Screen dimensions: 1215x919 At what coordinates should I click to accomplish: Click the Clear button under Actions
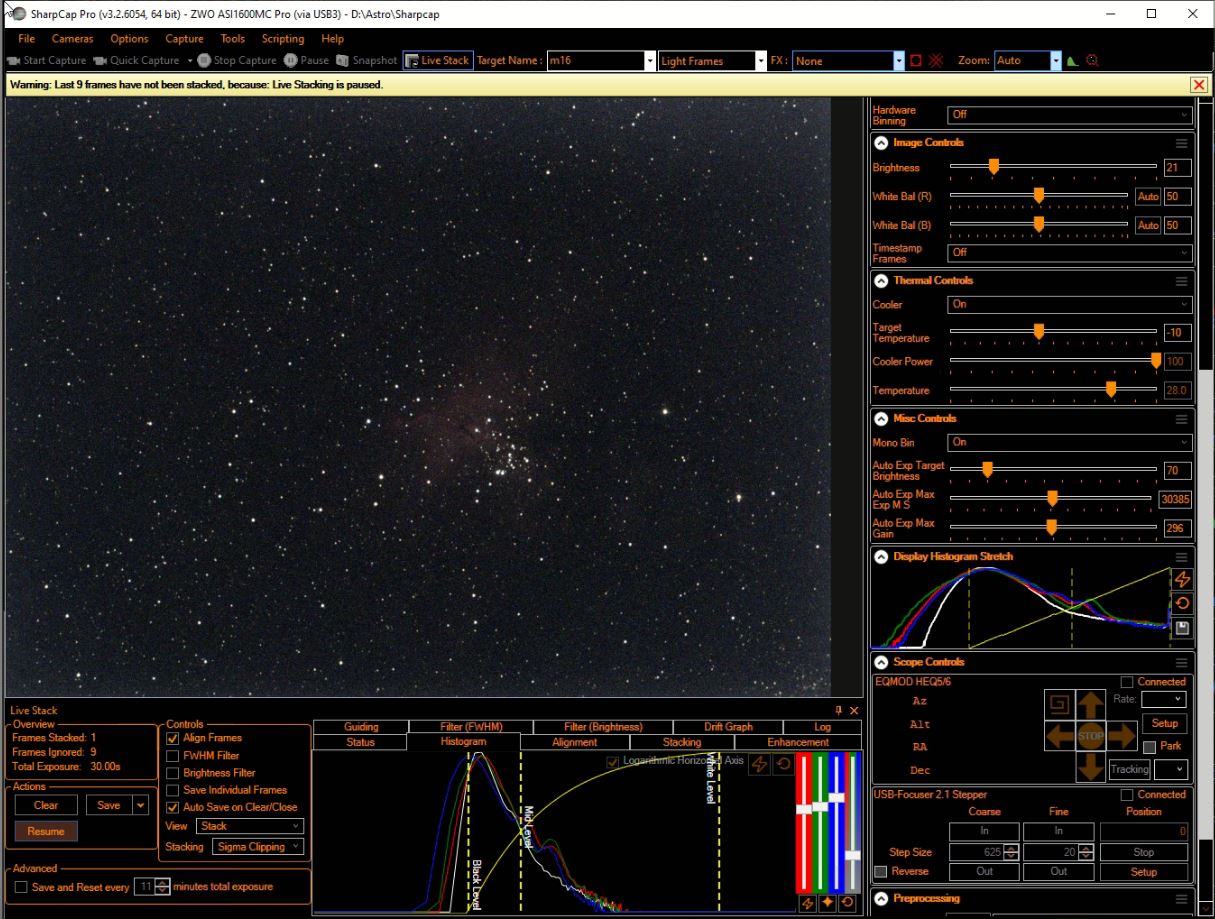click(x=45, y=804)
